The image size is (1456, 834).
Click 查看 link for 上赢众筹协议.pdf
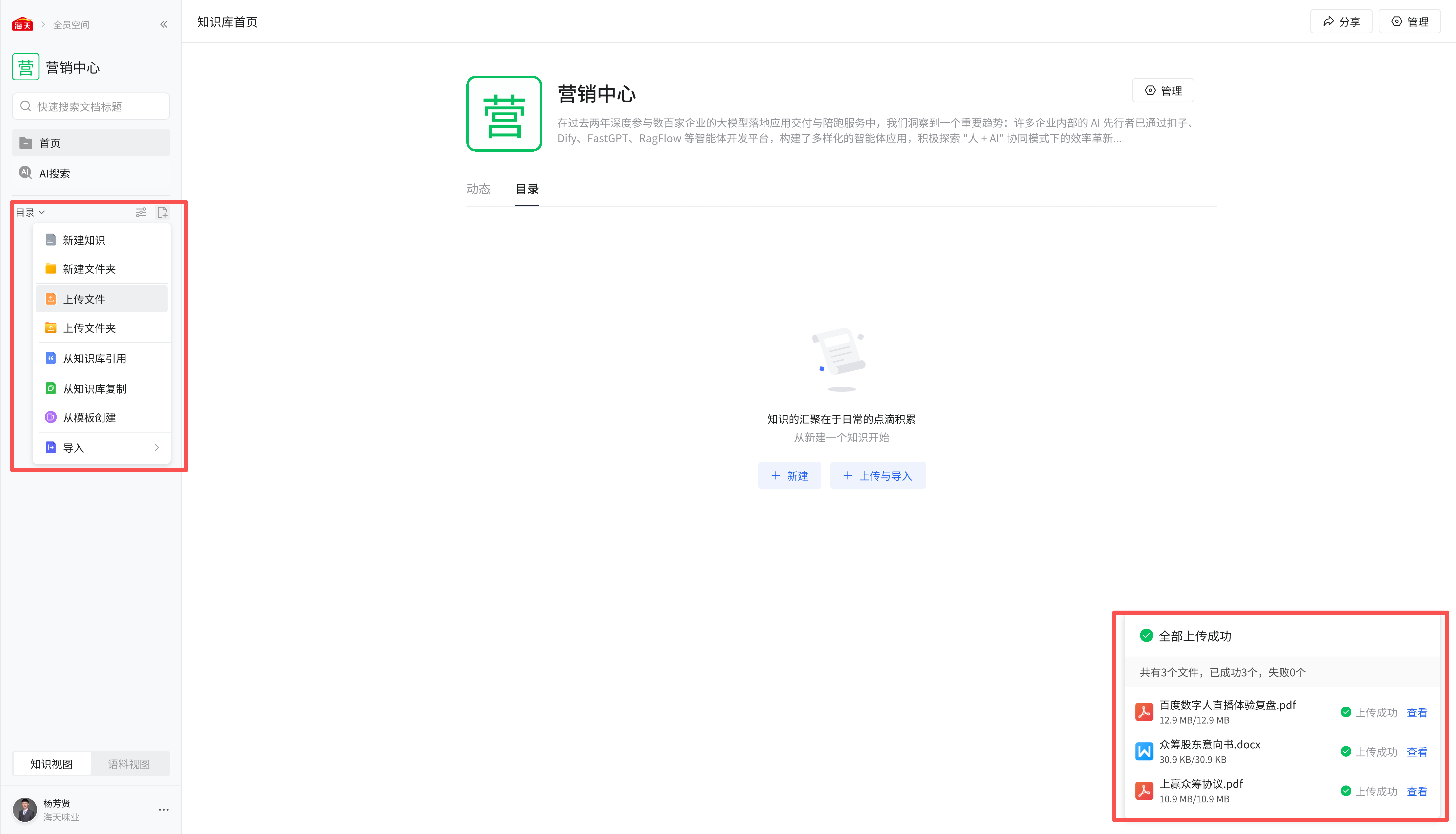(x=1417, y=791)
